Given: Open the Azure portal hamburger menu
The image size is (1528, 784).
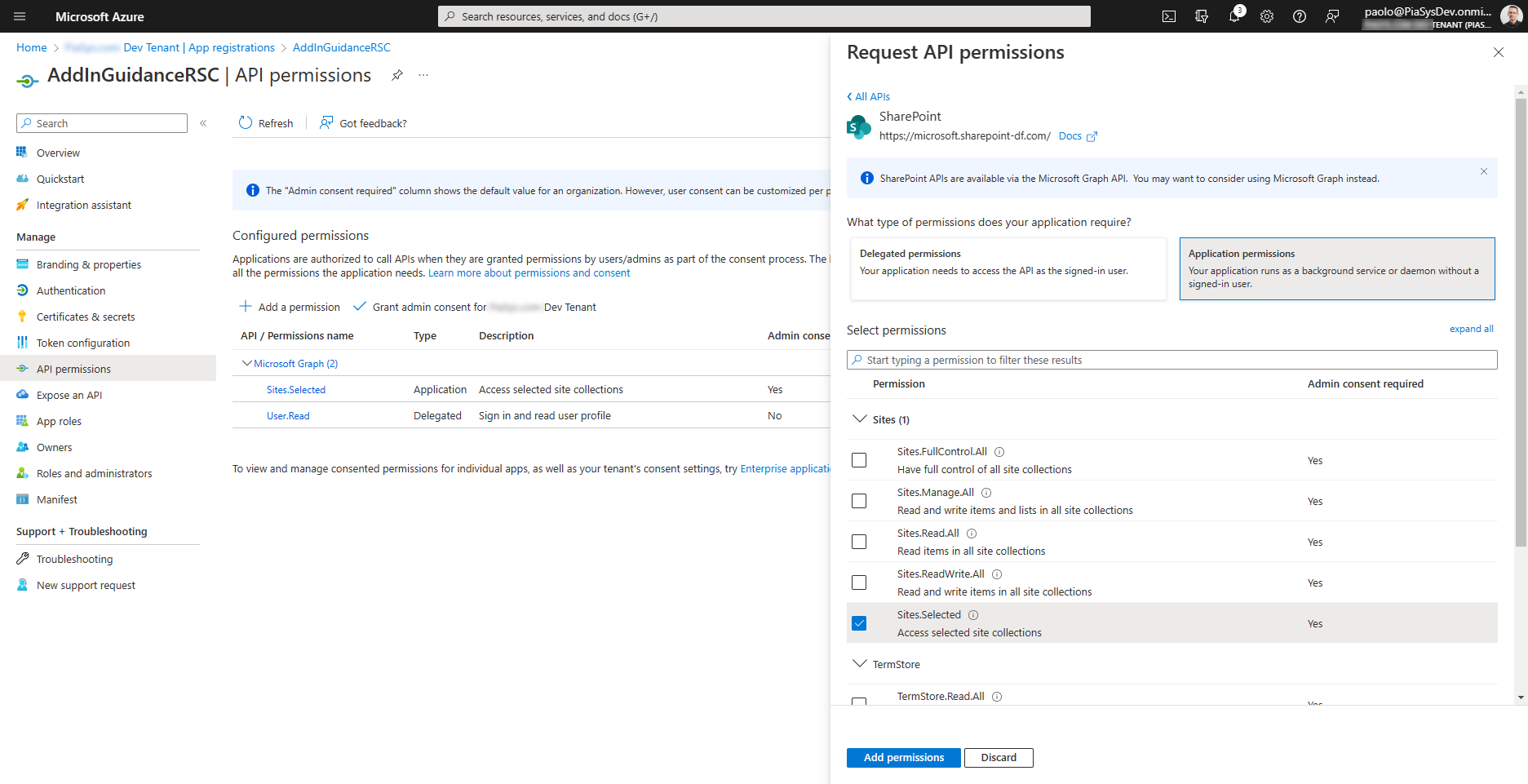Looking at the screenshot, I should coord(19,16).
